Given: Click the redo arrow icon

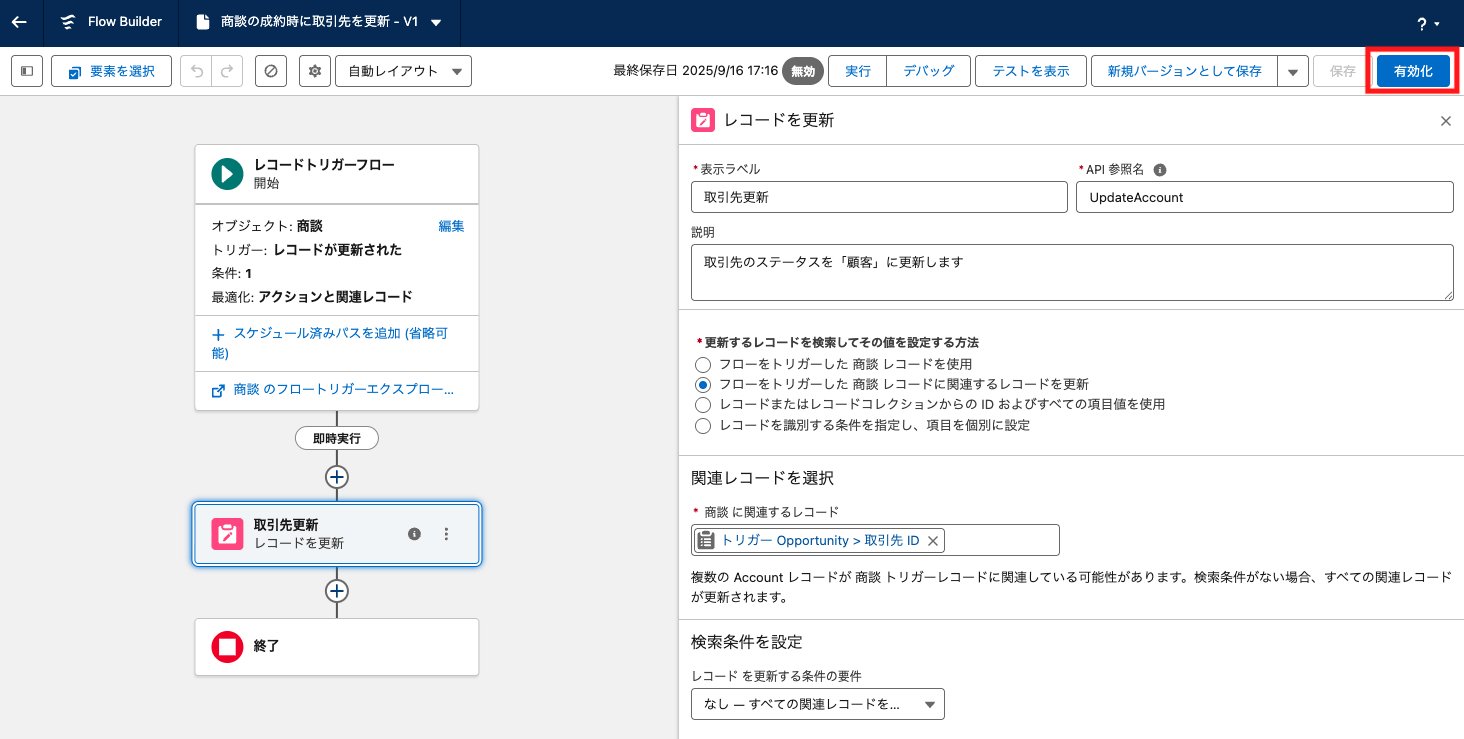Looking at the screenshot, I should click(x=227, y=71).
